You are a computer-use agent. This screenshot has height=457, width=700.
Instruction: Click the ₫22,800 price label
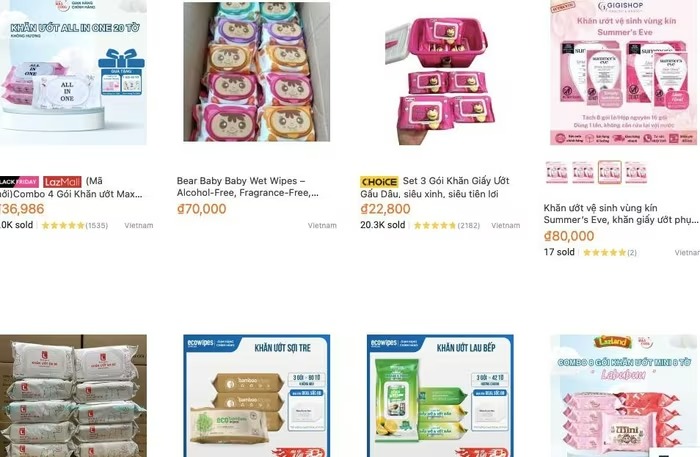385,209
